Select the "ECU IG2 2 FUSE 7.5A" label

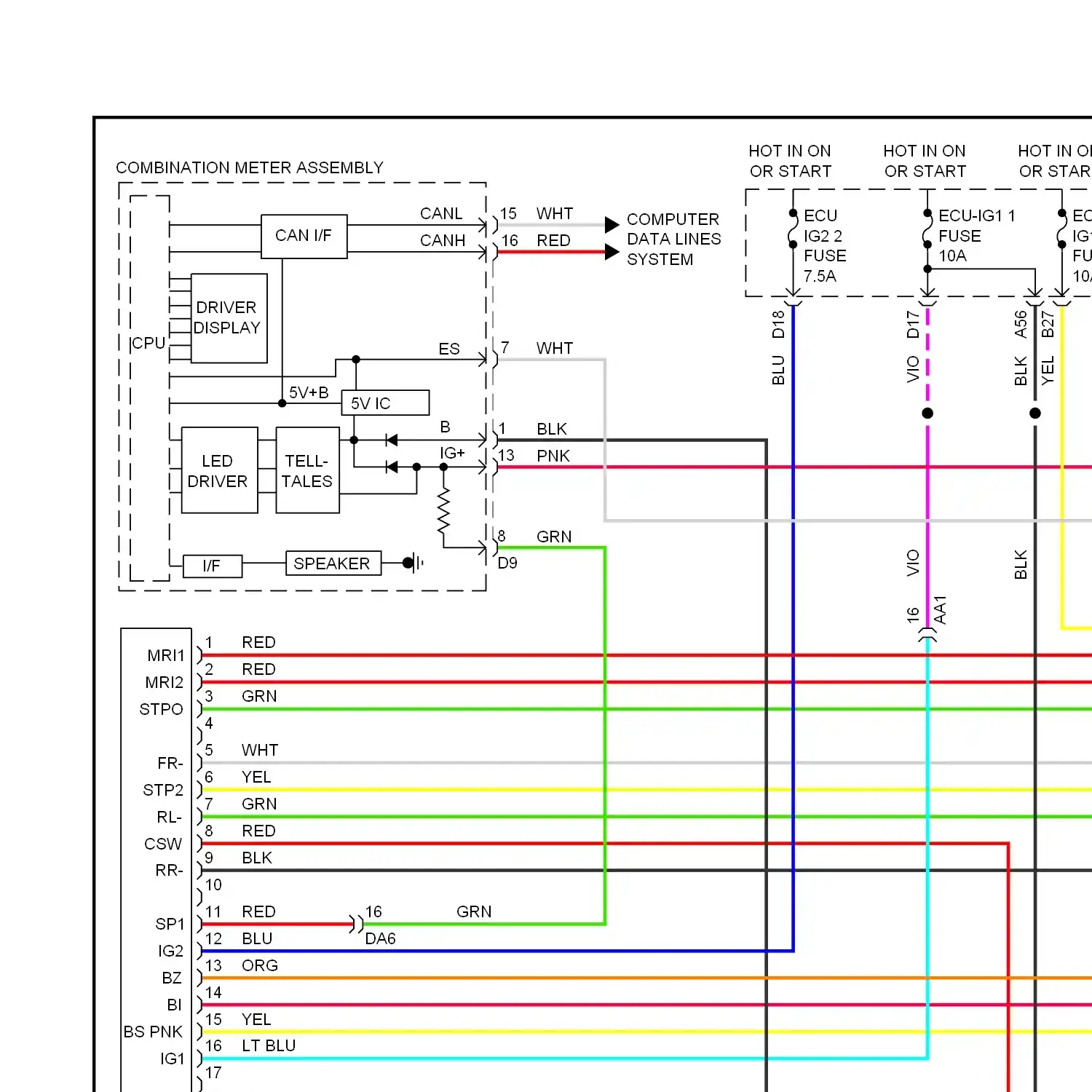pyautogui.click(x=825, y=246)
